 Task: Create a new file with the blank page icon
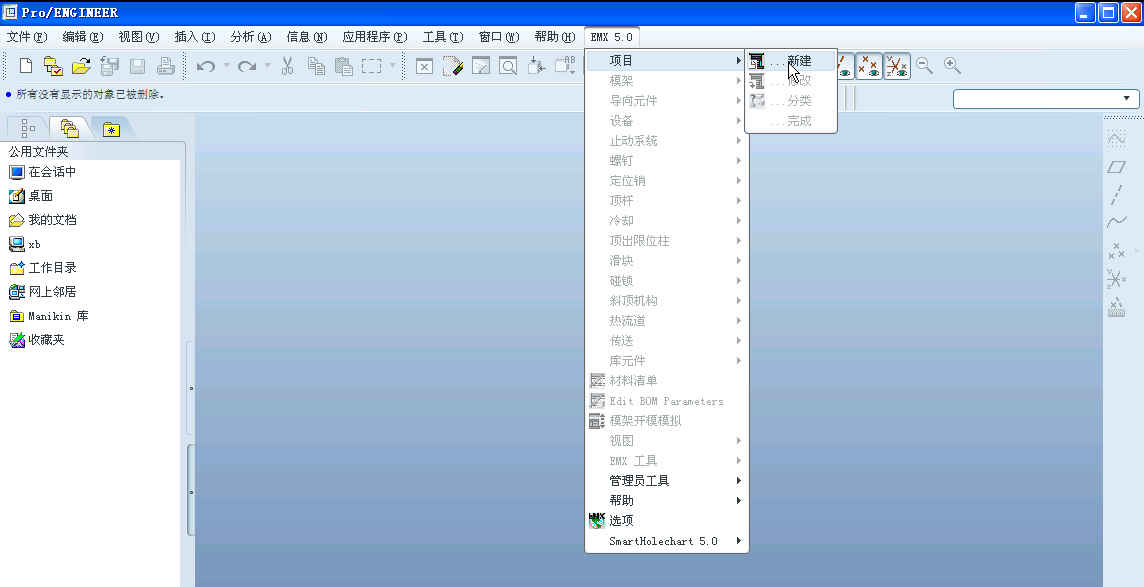(26, 66)
